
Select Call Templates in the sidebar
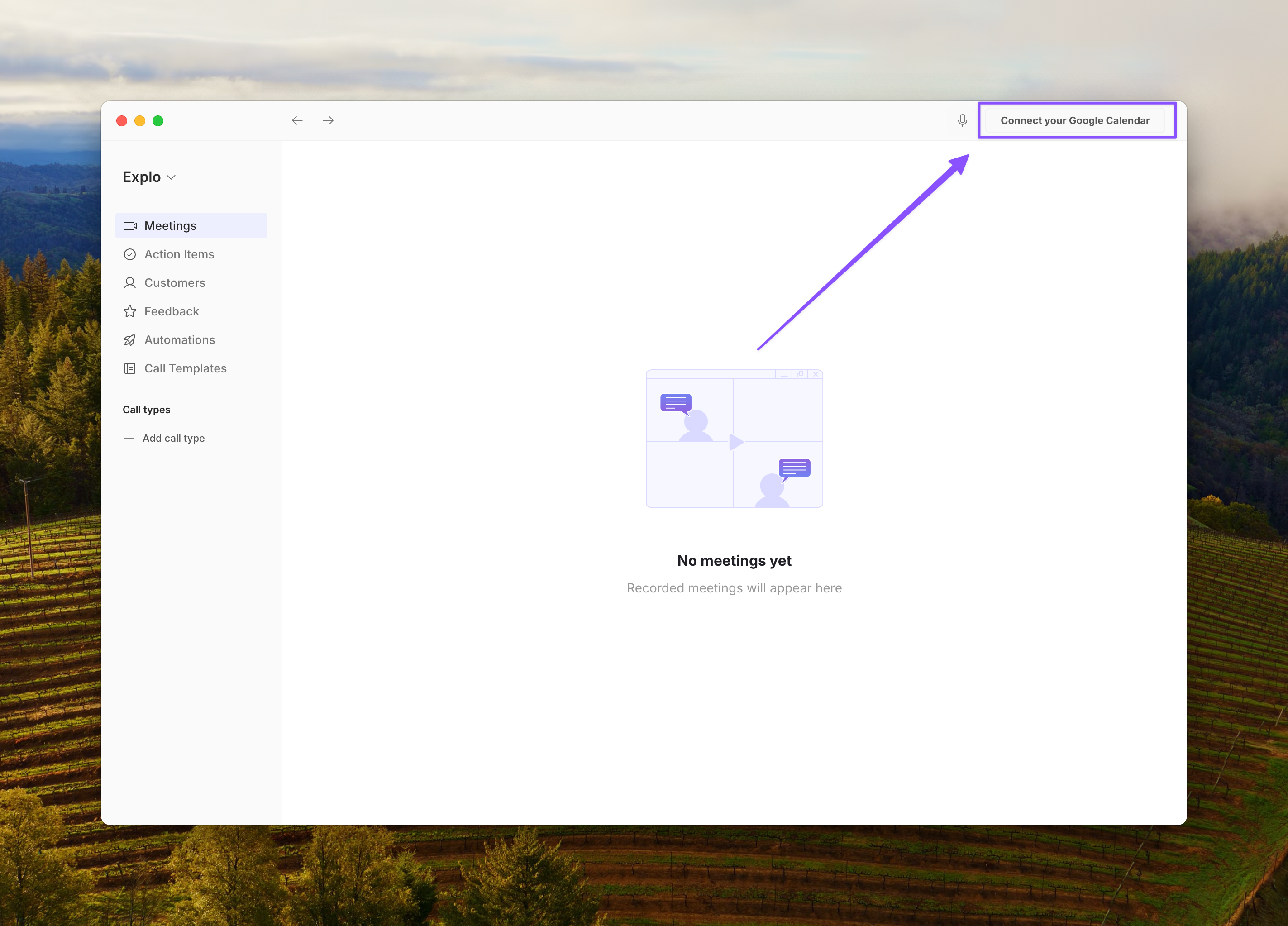point(185,368)
